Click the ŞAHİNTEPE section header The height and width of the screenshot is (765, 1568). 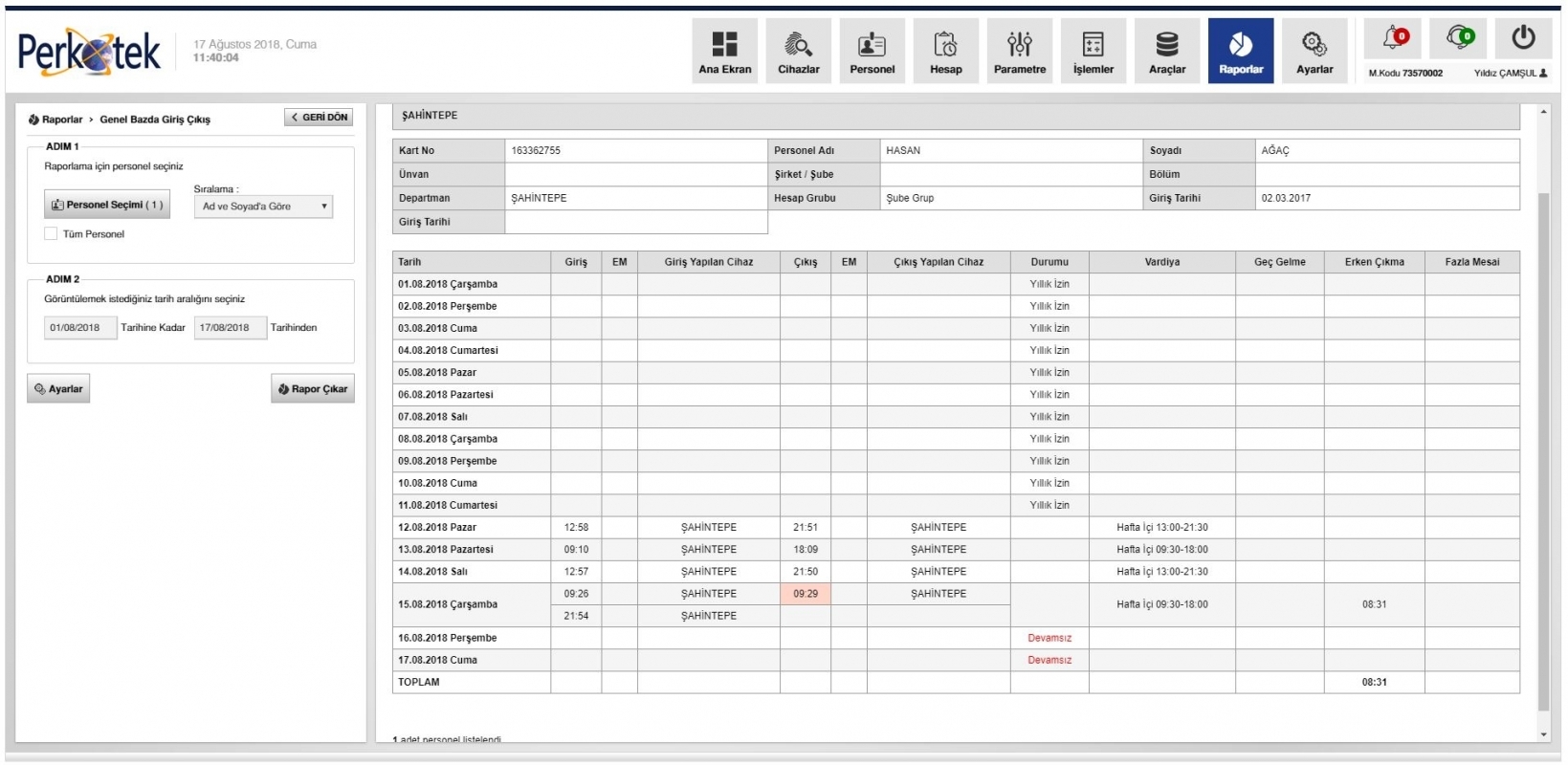point(956,116)
